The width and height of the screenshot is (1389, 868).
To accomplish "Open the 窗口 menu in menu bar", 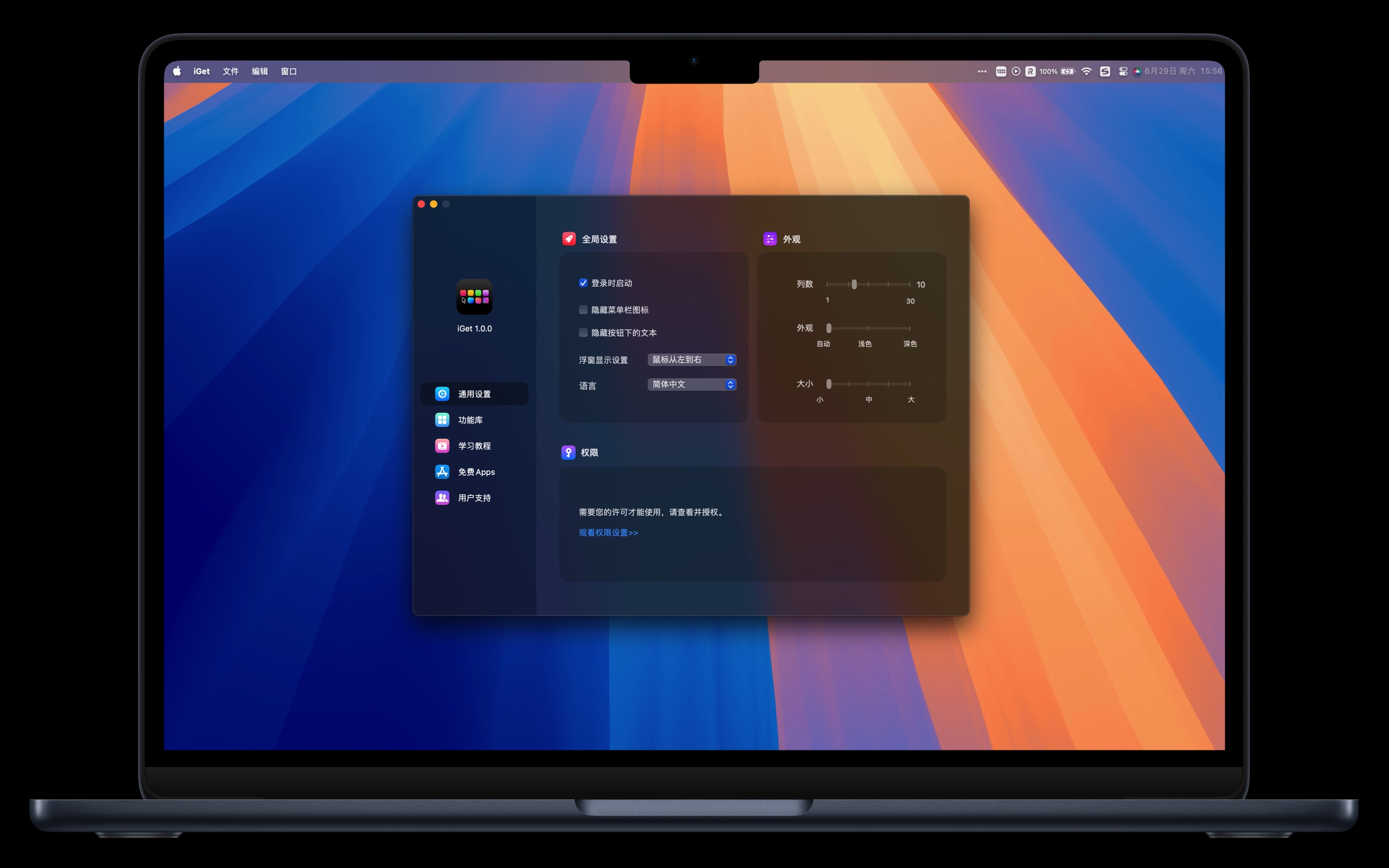I will pos(289,71).
